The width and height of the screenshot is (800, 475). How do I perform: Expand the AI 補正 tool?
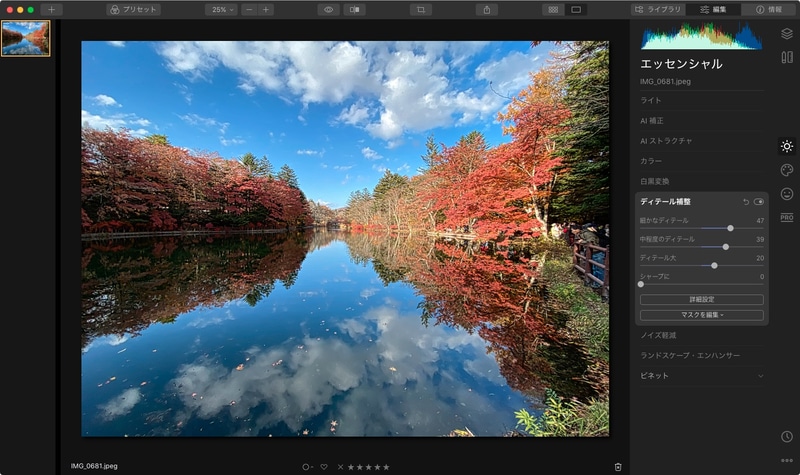click(702, 121)
